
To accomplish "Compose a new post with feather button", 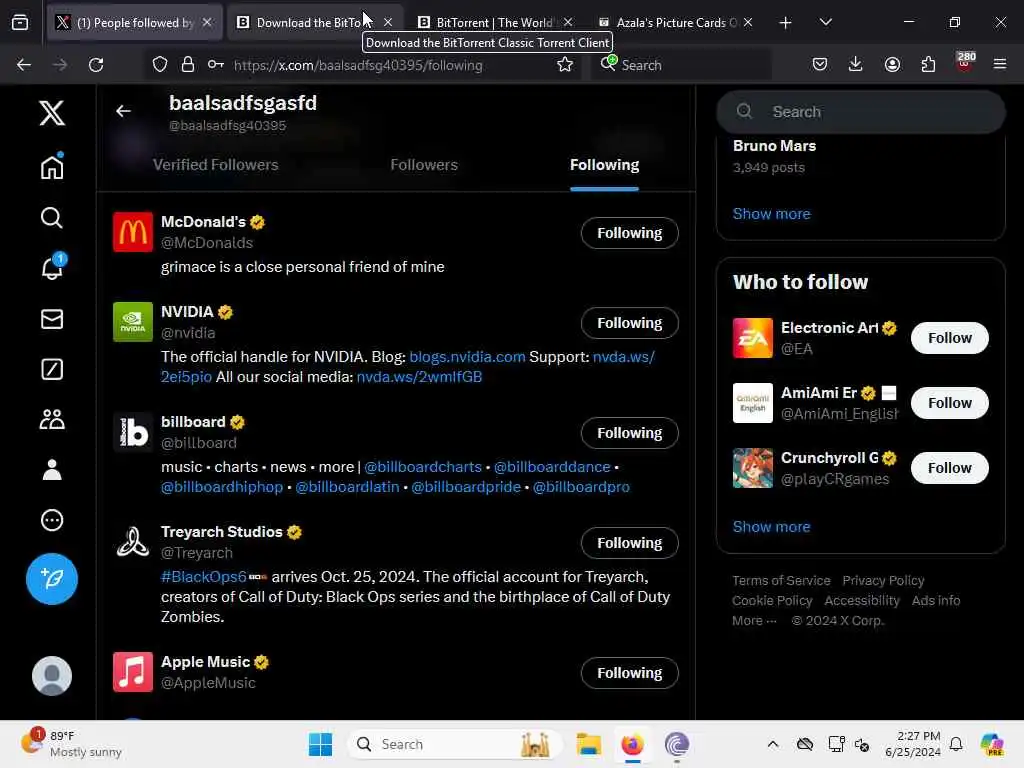I will (x=52, y=579).
